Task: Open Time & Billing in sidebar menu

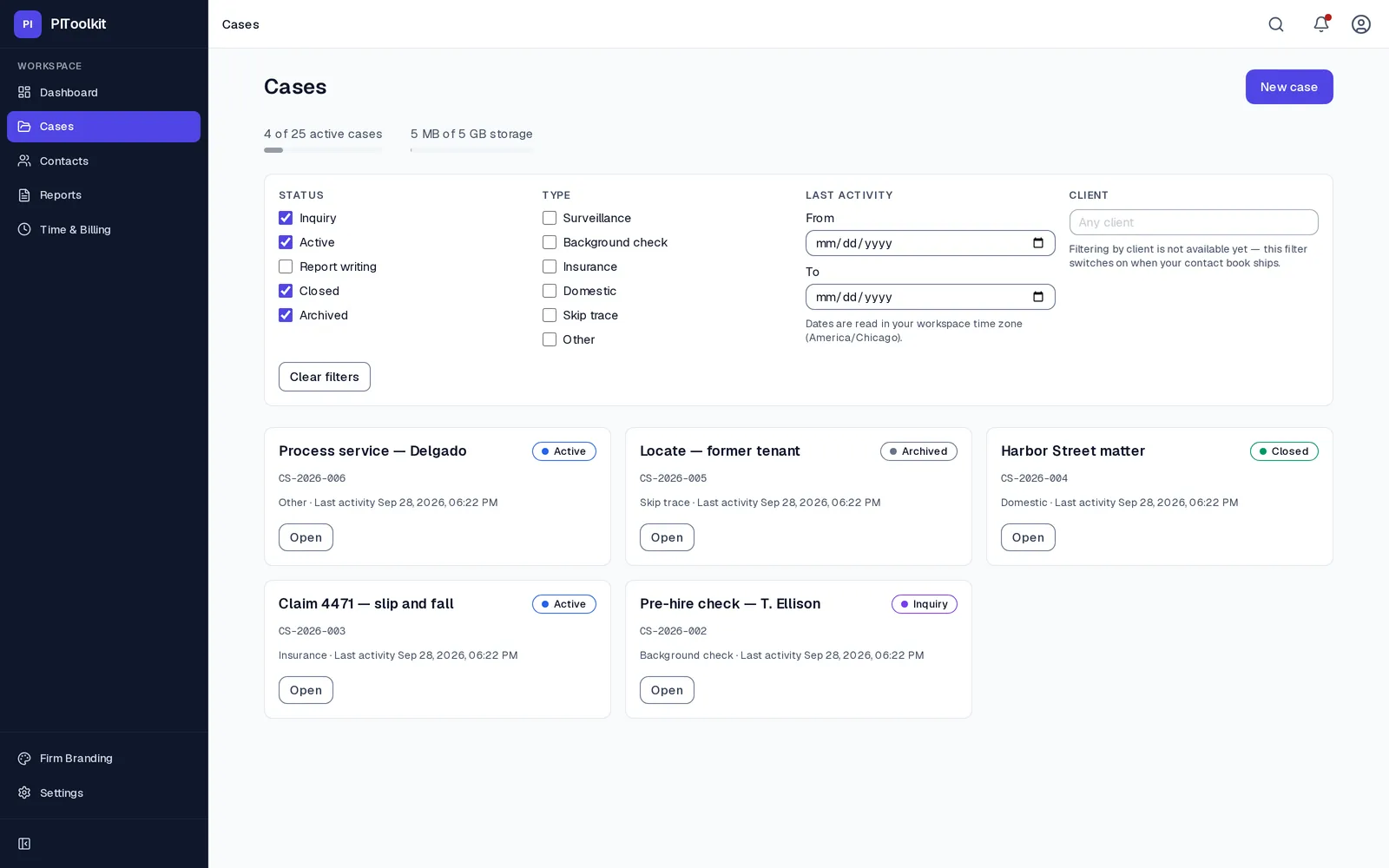Action: coord(103,229)
